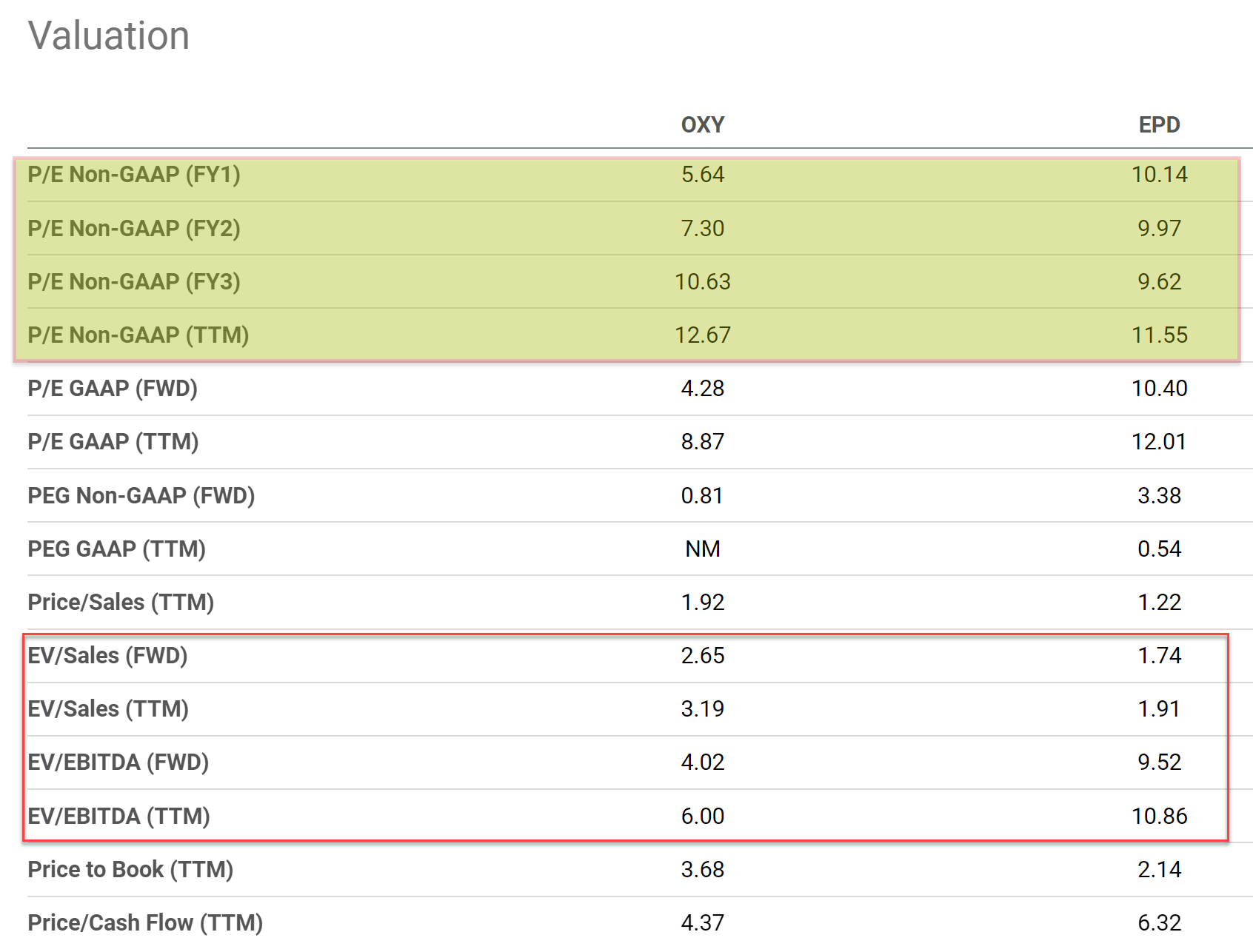
Task: Click the P/E Non-GAAP (FY3) row label
Action: coord(134,281)
